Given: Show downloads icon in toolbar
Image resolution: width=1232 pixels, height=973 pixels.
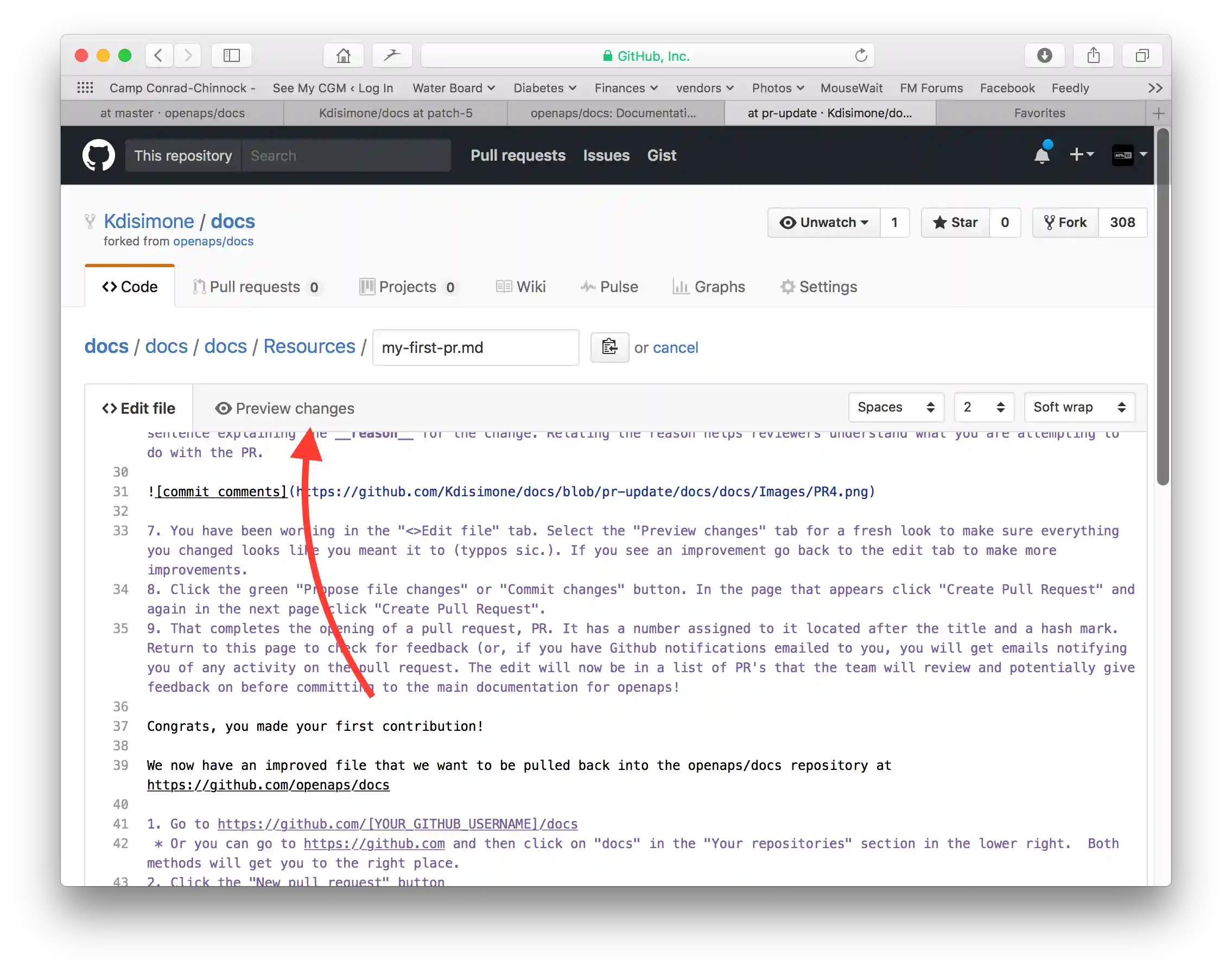Looking at the screenshot, I should point(1044,55).
